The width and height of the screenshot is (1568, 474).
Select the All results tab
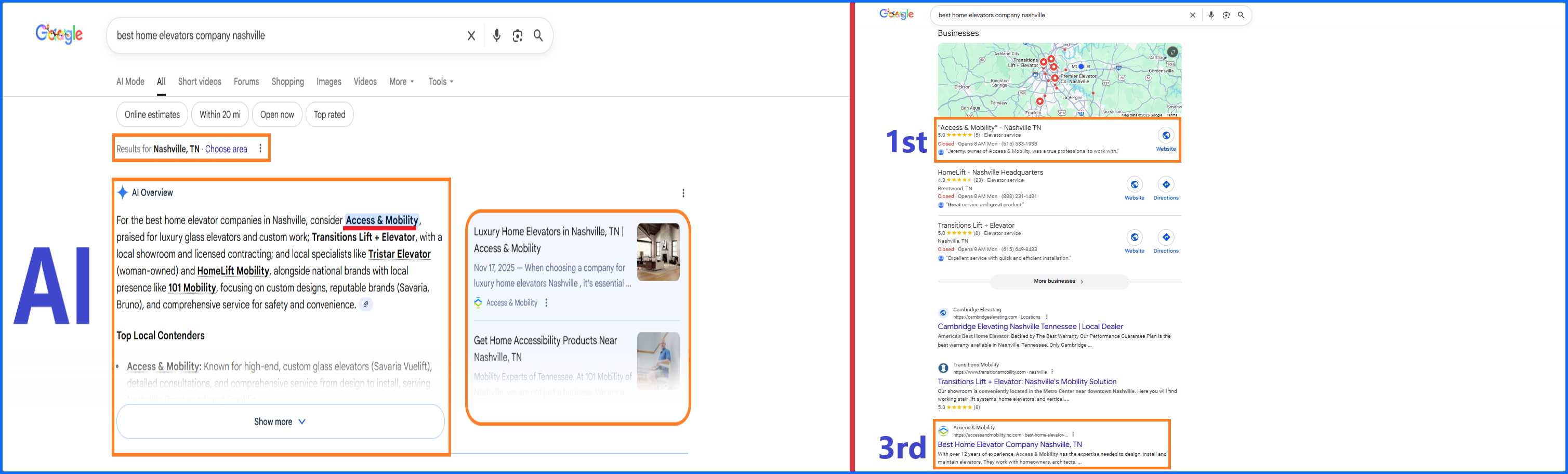coord(161,82)
